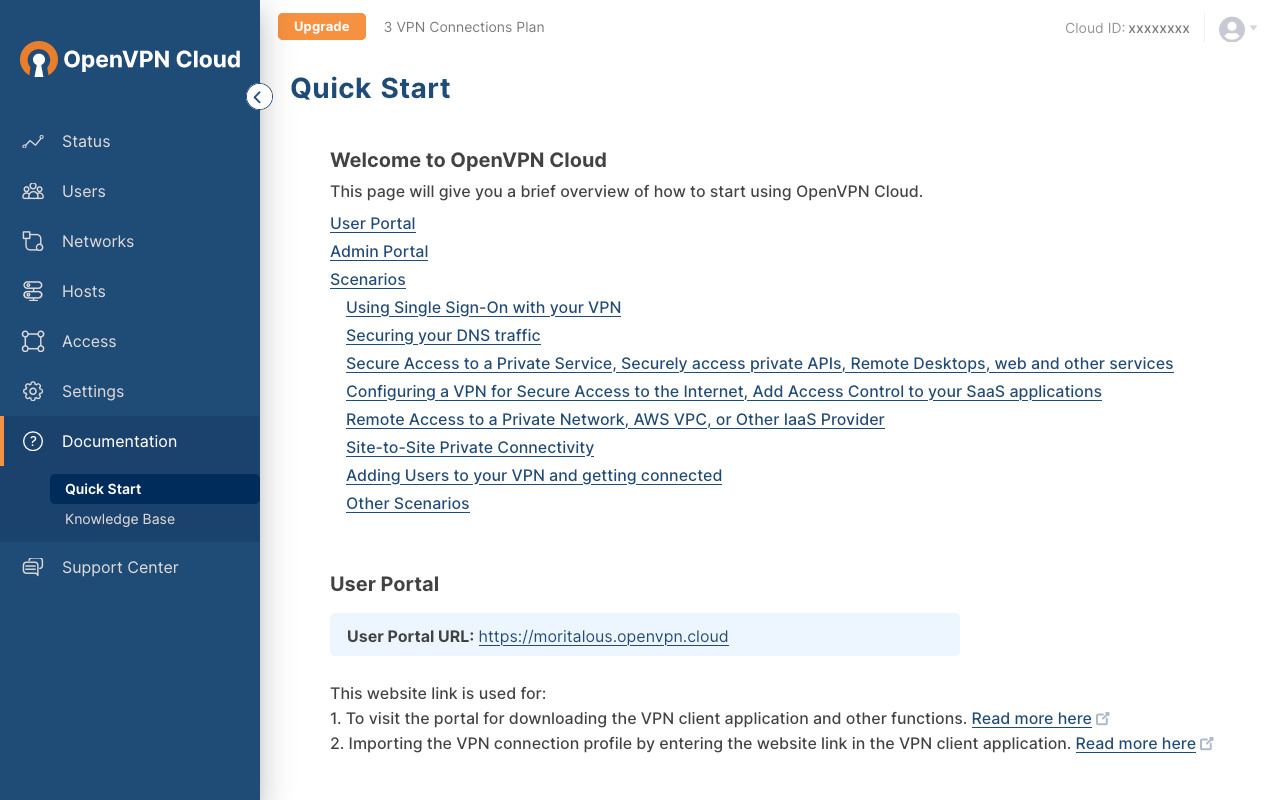Collapse the sidebar with the chevron button
Viewport: 1280px width, 800px height.
pos(259,97)
